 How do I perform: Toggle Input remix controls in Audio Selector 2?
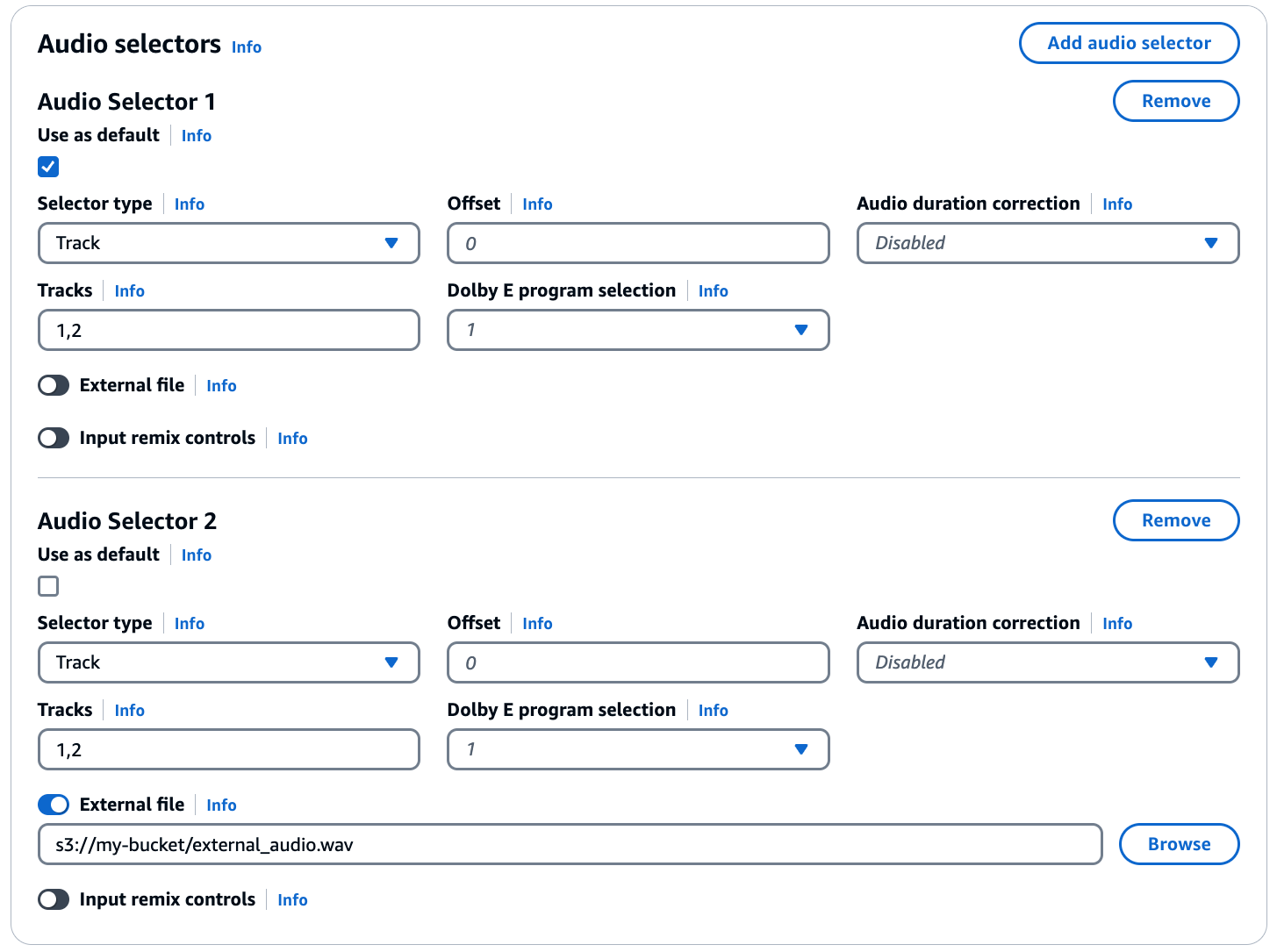(54, 899)
